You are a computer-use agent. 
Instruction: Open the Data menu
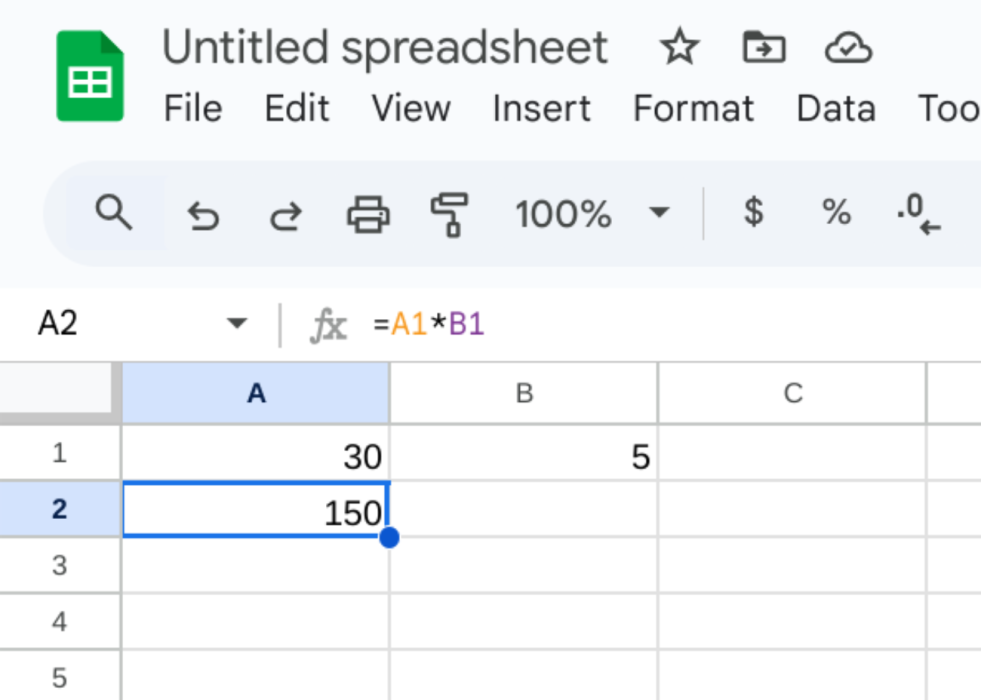(838, 108)
